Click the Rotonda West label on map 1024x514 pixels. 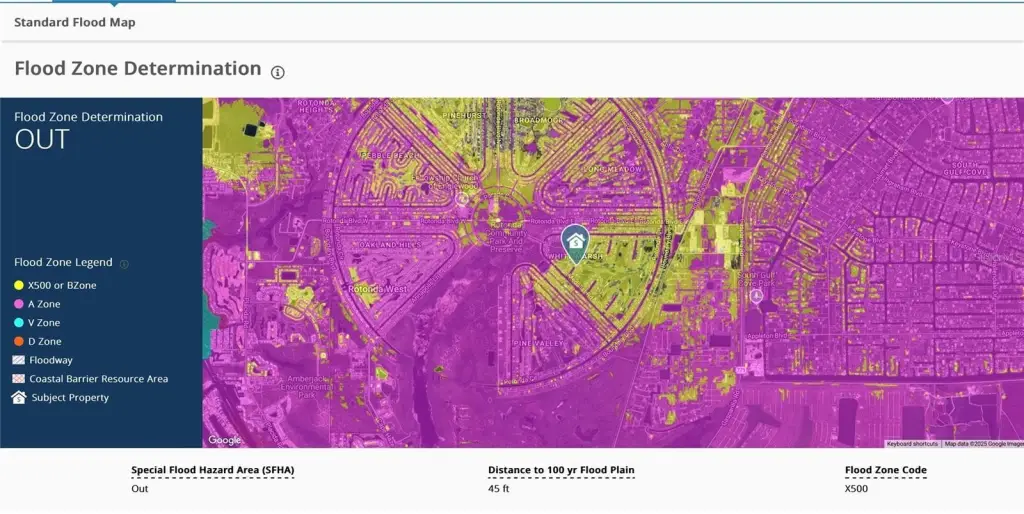coord(377,290)
